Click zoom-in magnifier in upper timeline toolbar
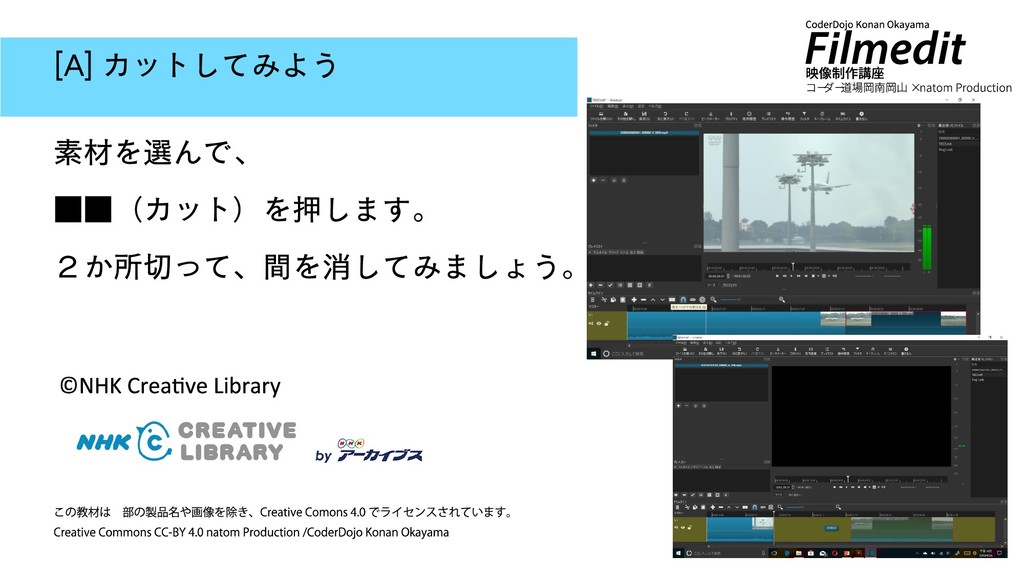This screenshot has width=1024, height=576. pos(782,300)
